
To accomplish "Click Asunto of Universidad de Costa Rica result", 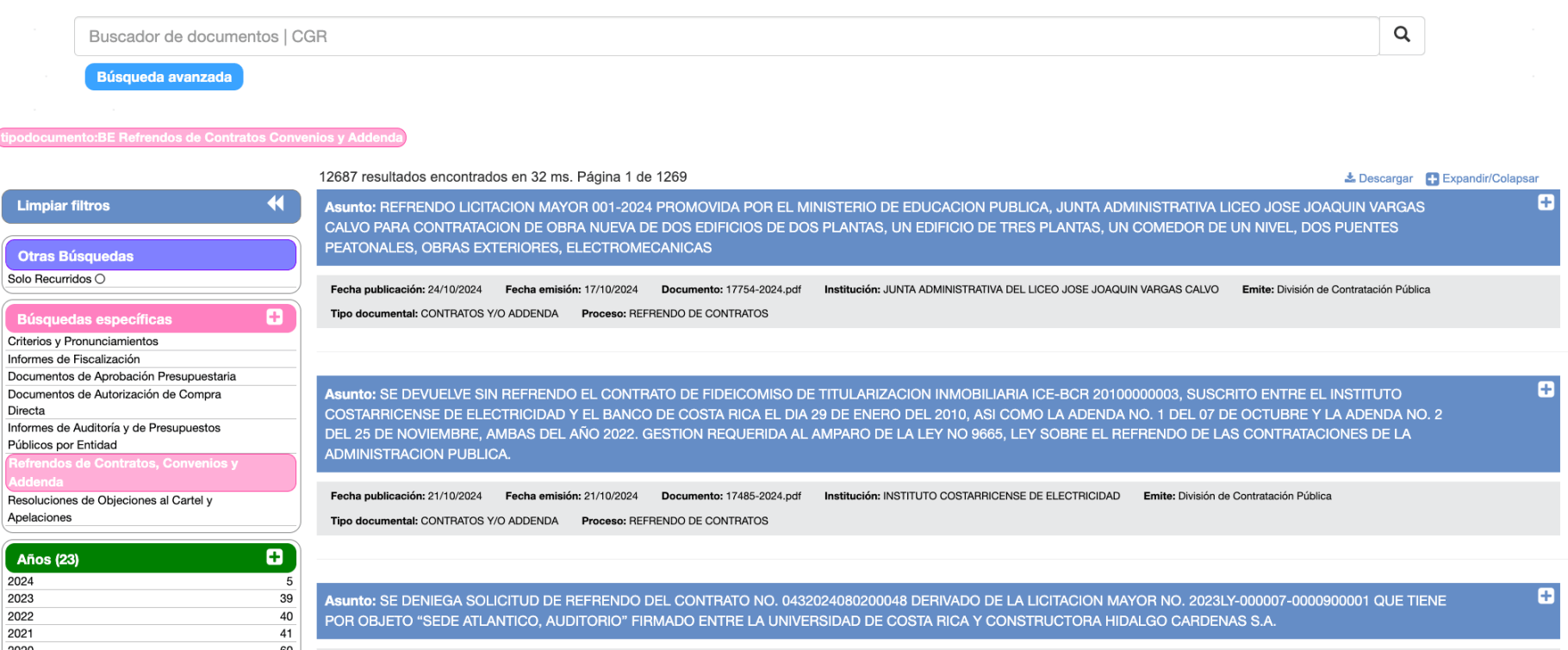I will (x=885, y=610).
